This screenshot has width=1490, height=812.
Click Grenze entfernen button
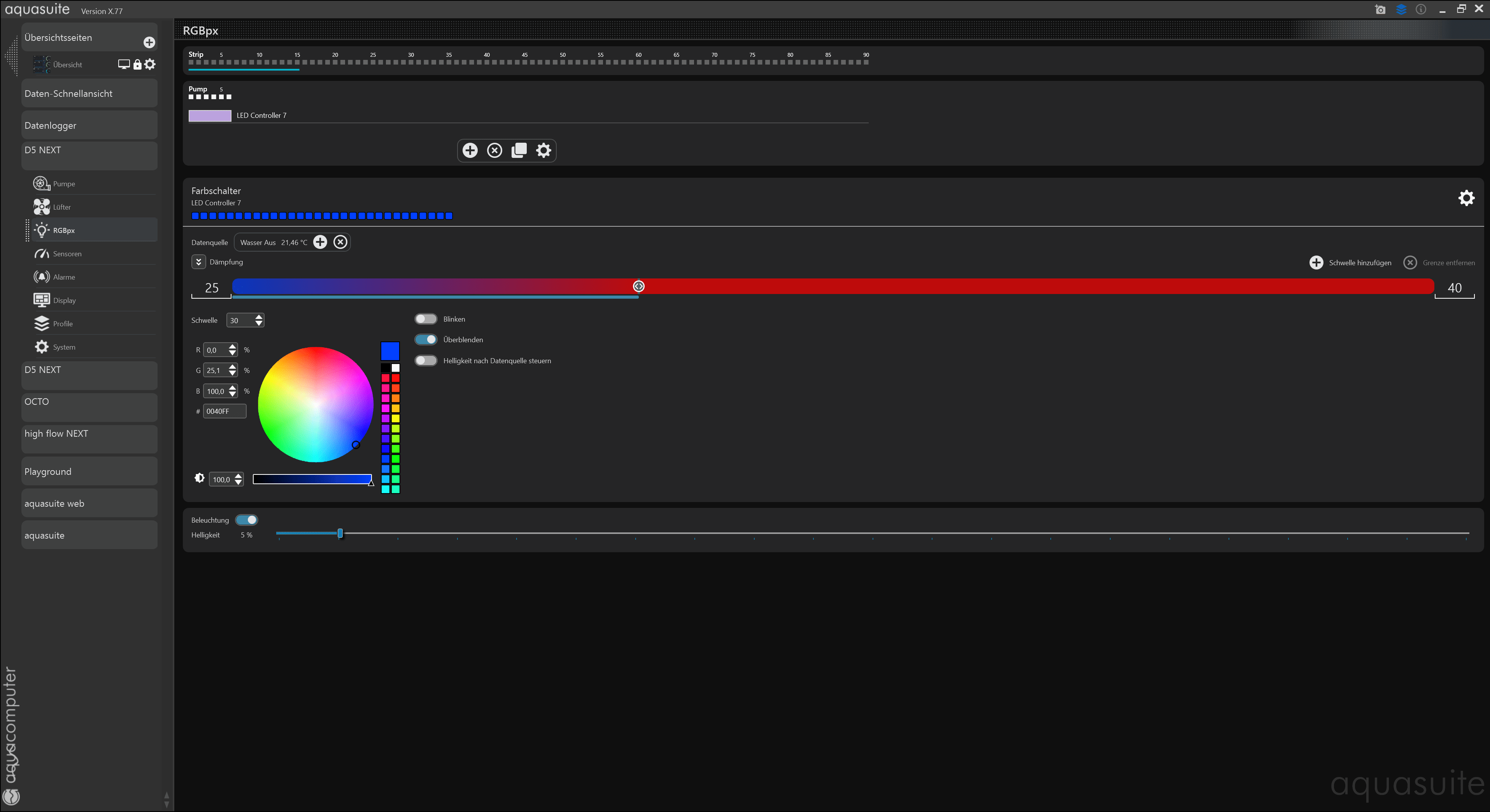tap(1439, 262)
